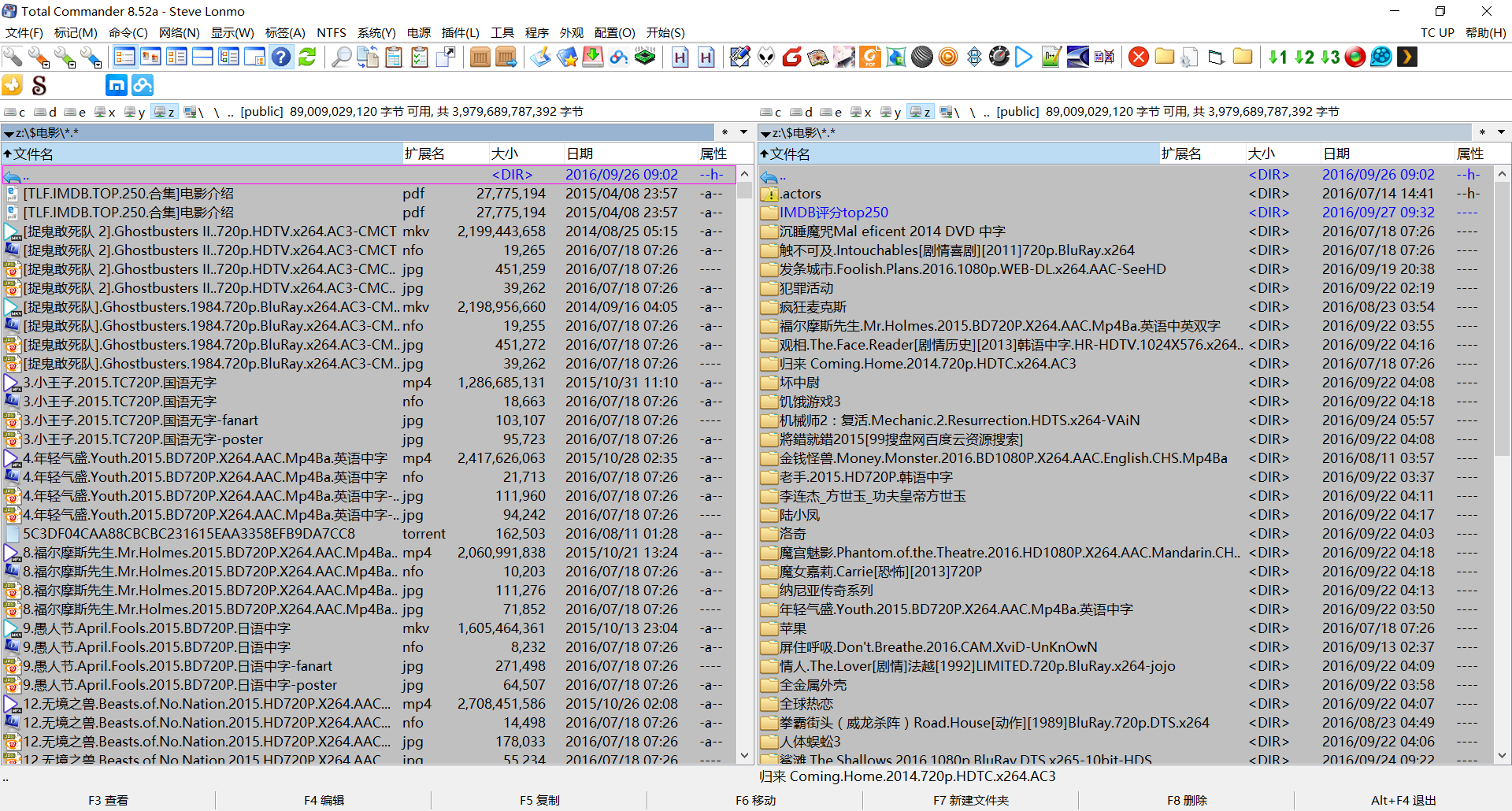The image size is (1512, 811).
Task: Click the green circuit chip toolbar icon
Action: click(x=645, y=57)
